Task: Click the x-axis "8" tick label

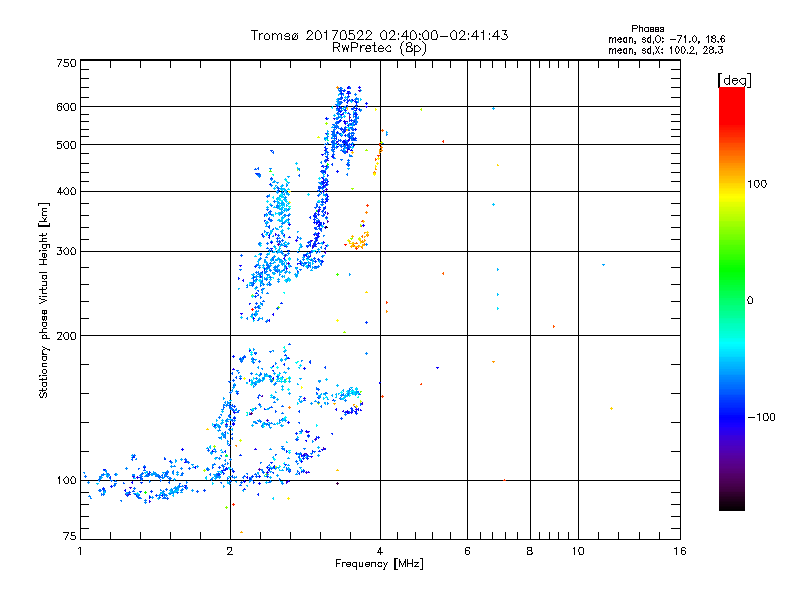Action: 530,551
